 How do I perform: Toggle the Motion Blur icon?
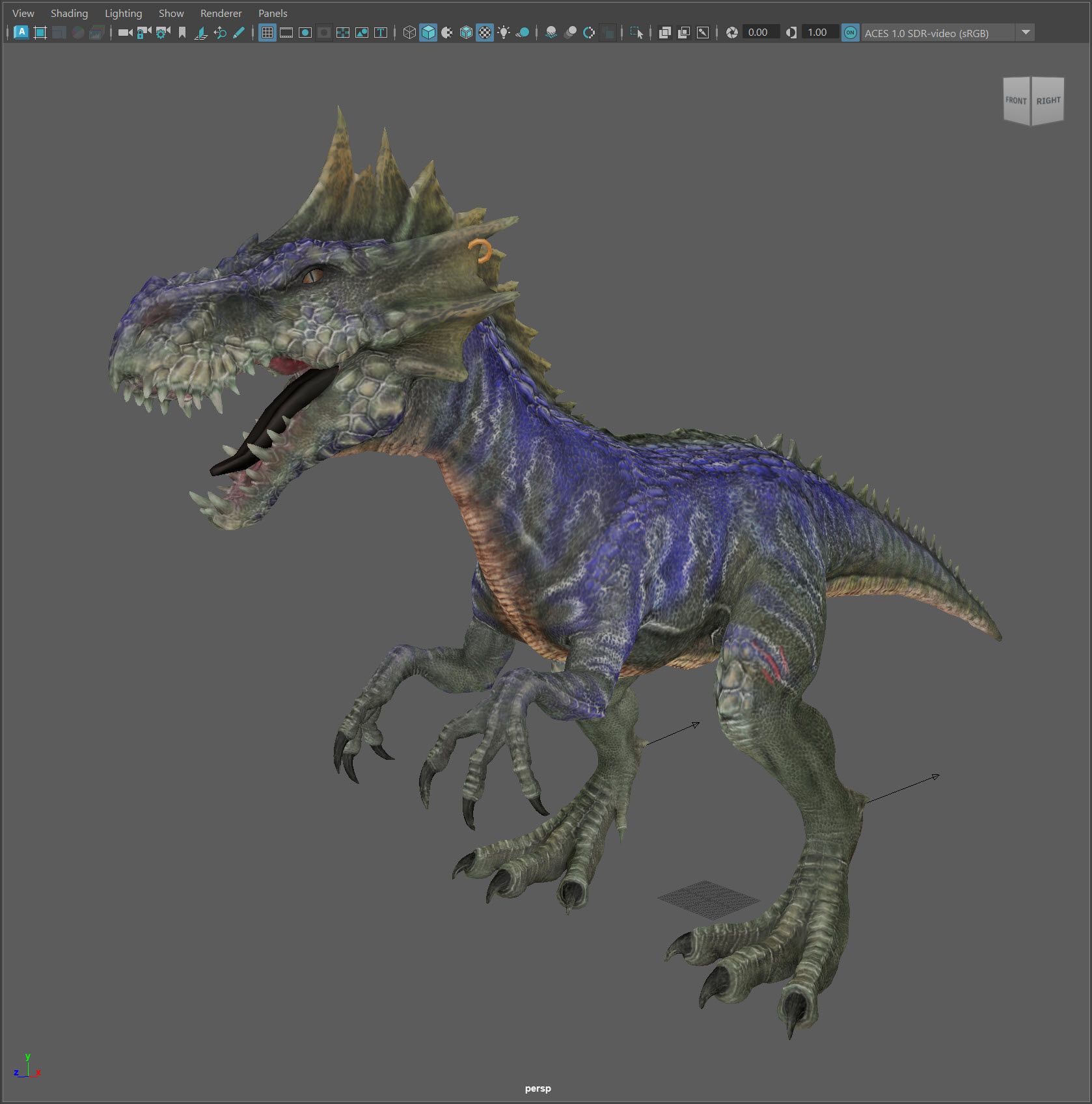pyautogui.click(x=570, y=33)
